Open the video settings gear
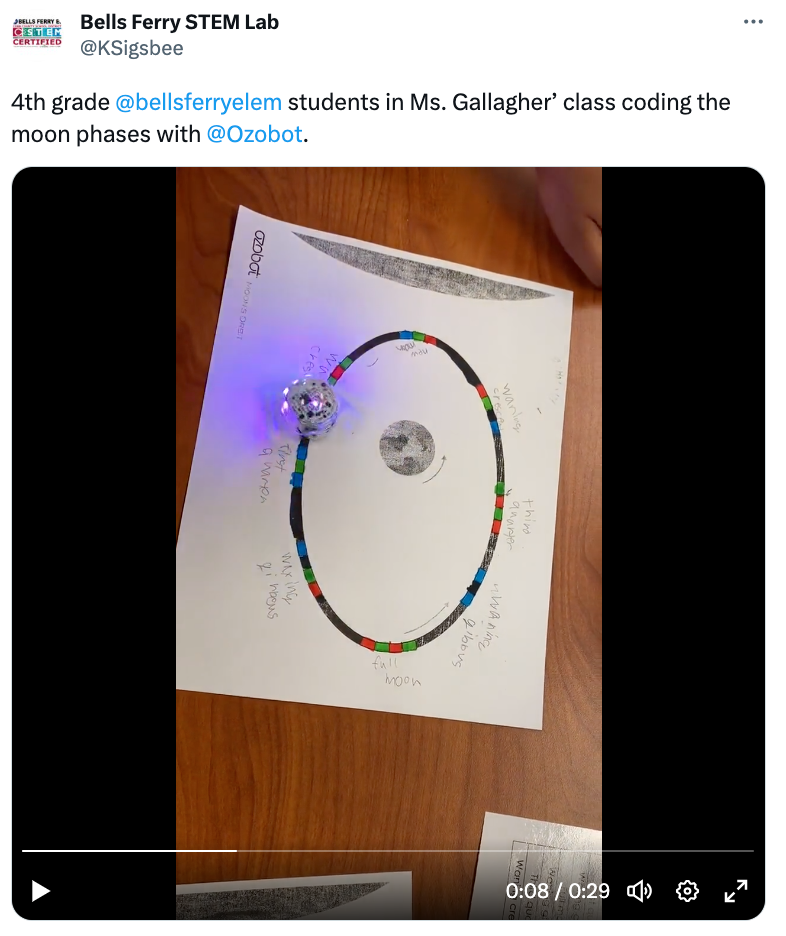Image resolution: width=786 pixels, height=936 pixels. (687, 891)
